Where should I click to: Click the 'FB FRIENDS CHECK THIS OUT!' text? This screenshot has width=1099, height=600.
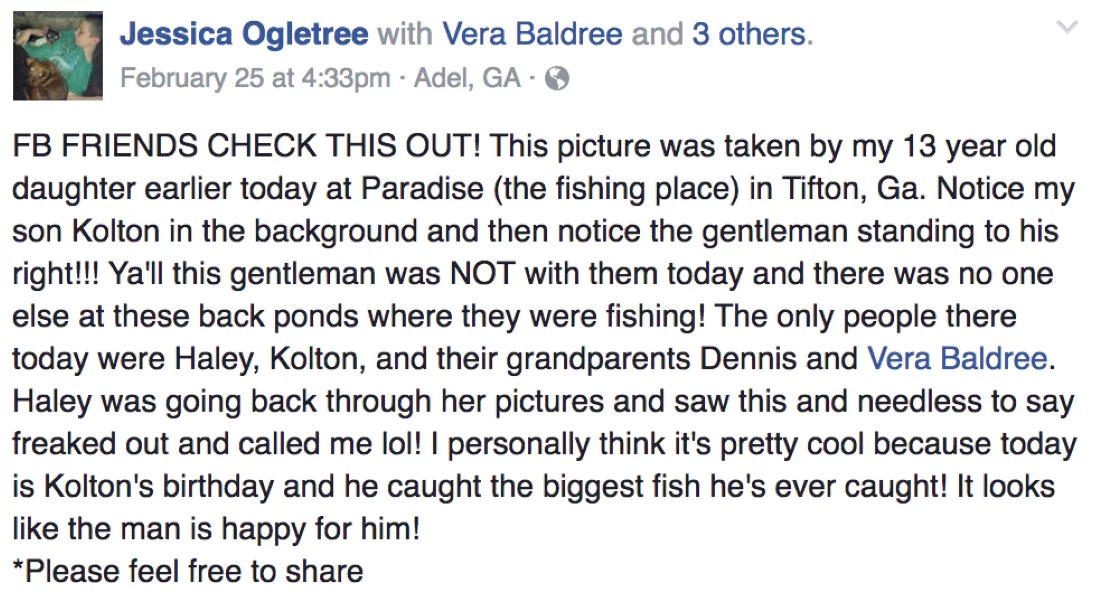tap(247, 146)
